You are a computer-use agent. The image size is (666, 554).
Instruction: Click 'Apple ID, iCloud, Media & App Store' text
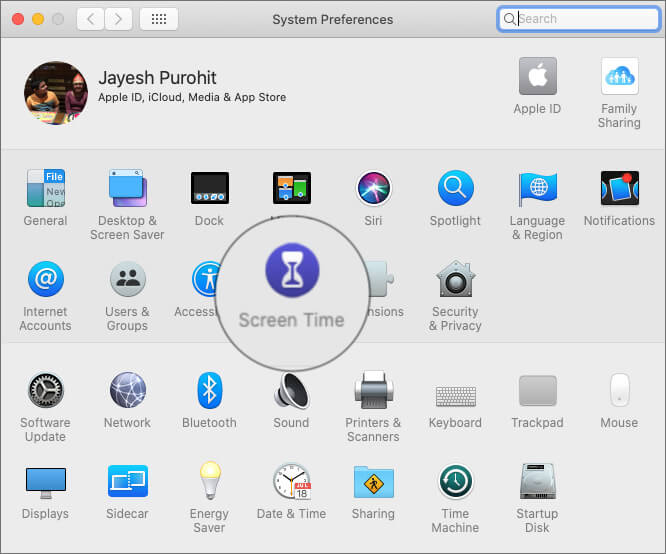click(x=192, y=97)
